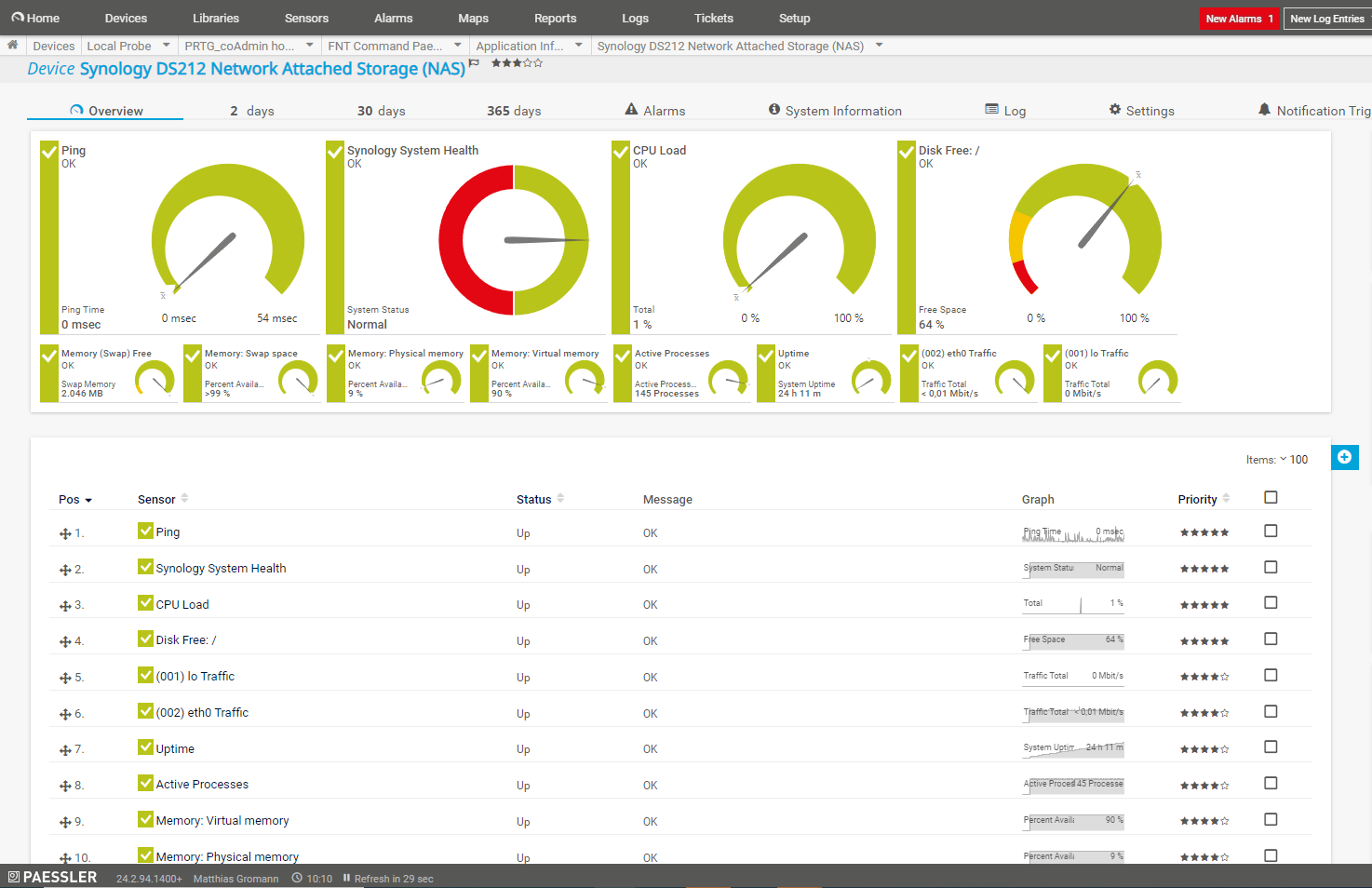
Task: Tick the checkbox for the Uptime row
Action: [1271, 747]
